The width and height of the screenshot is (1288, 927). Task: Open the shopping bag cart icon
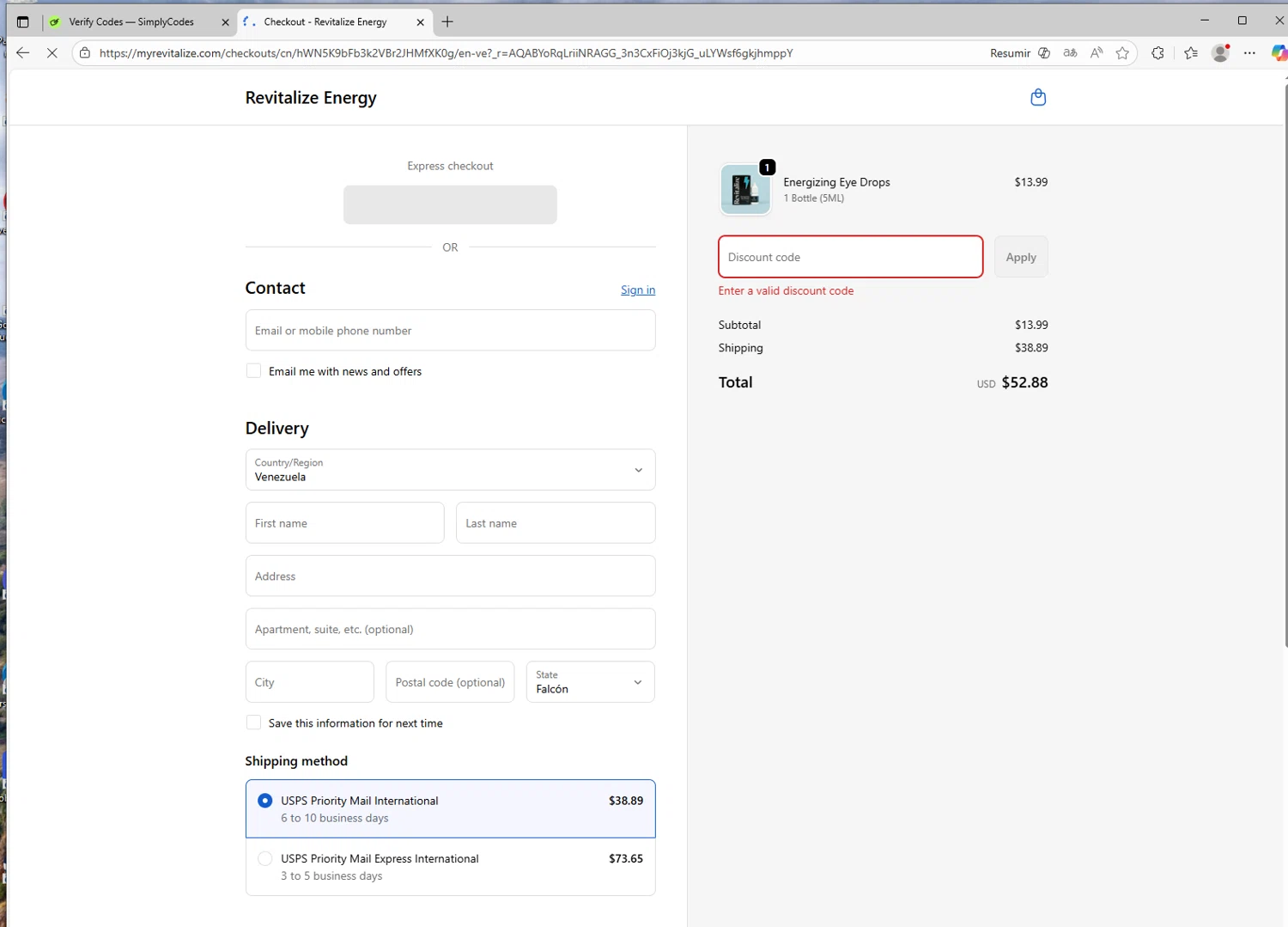coord(1037,97)
